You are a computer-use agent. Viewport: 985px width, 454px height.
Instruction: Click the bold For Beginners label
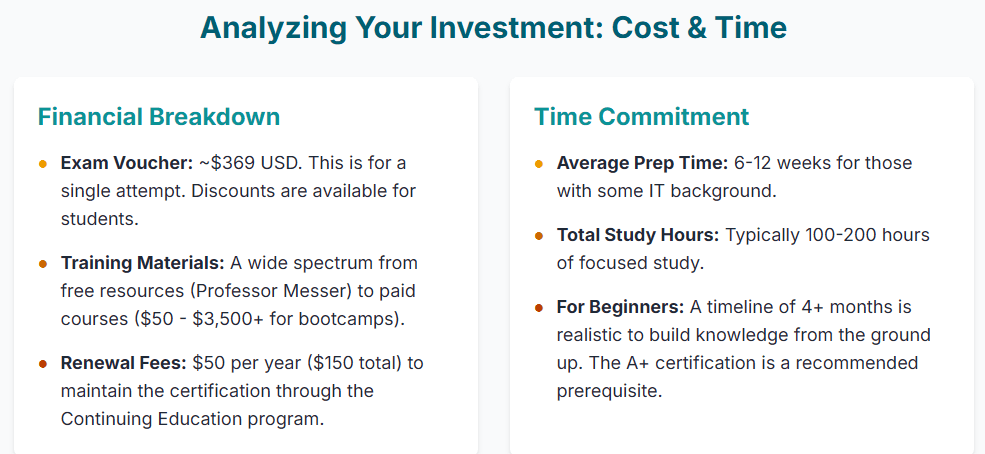coord(620,306)
